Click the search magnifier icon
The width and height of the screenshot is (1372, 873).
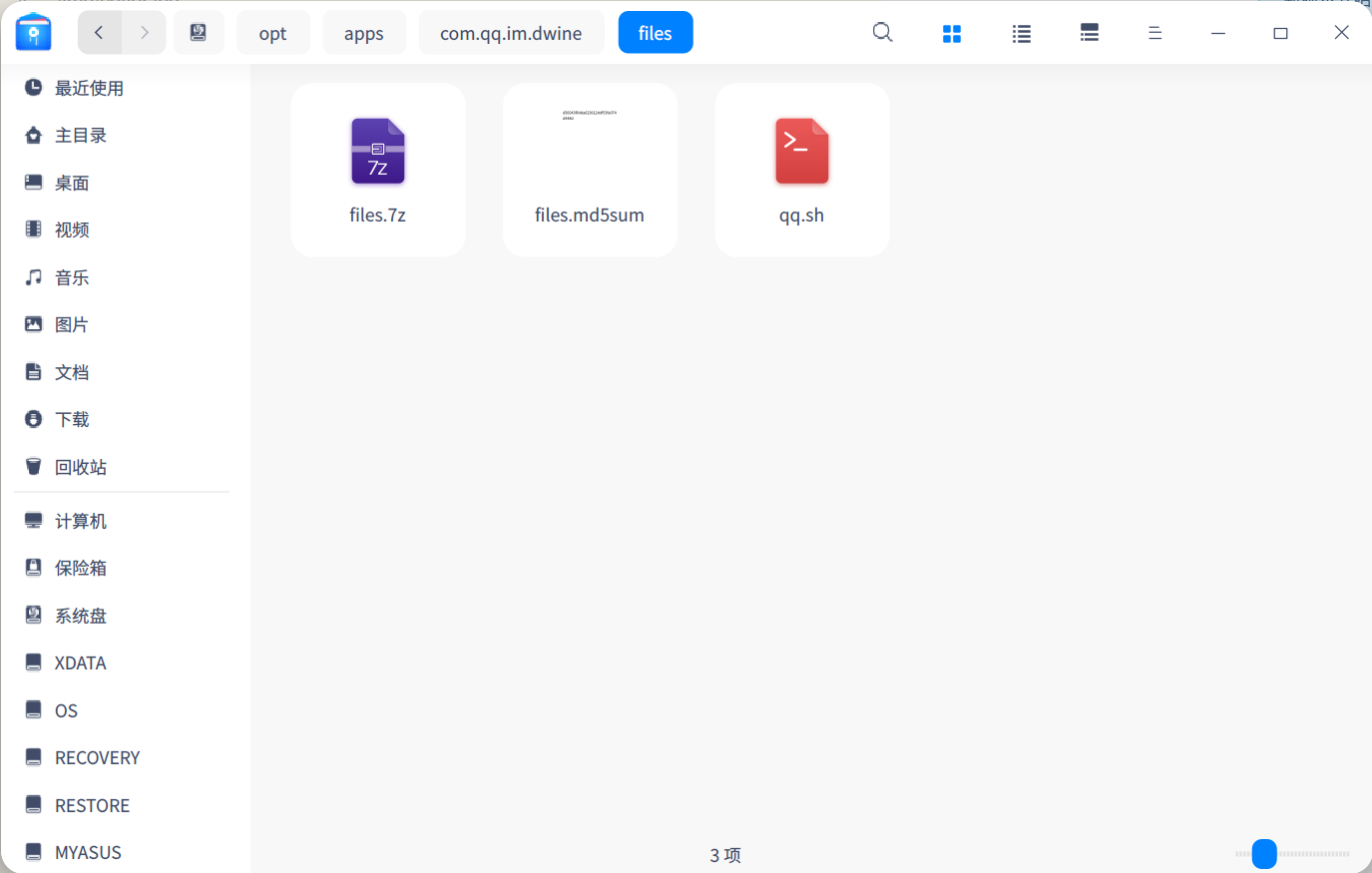click(x=882, y=33)
